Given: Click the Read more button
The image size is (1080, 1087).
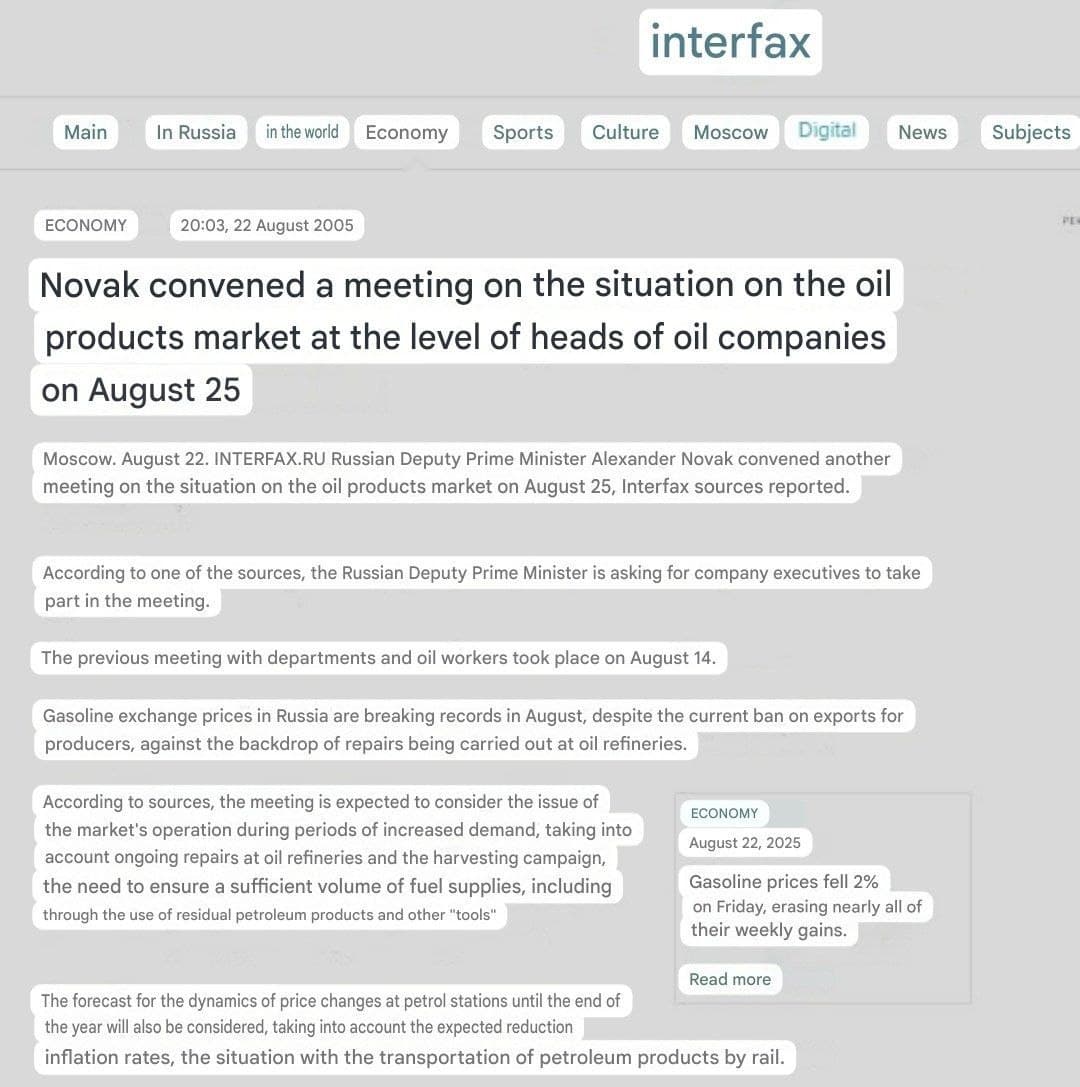Looking at the screenshot, I should (x=730, y=979).
